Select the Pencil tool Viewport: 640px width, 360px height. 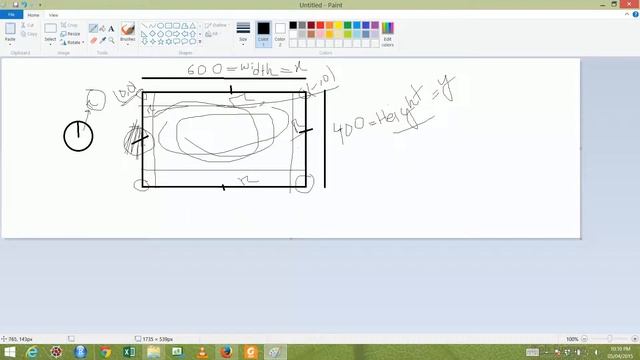pyautogui.click(x=93, y=29)
